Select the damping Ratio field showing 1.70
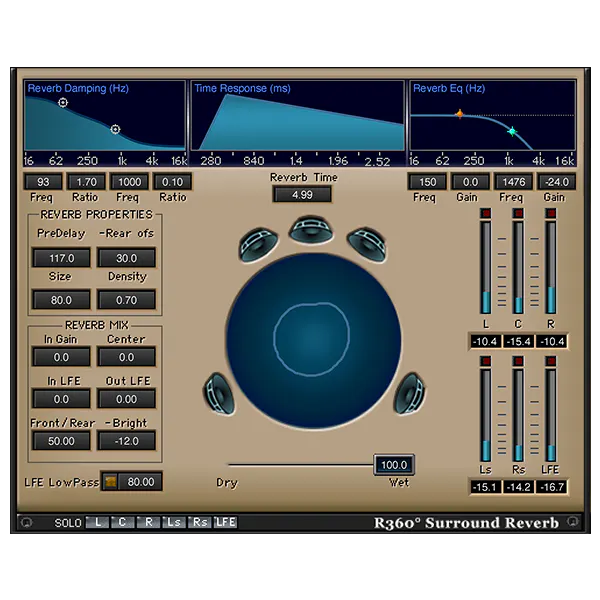 click(86, 182)
